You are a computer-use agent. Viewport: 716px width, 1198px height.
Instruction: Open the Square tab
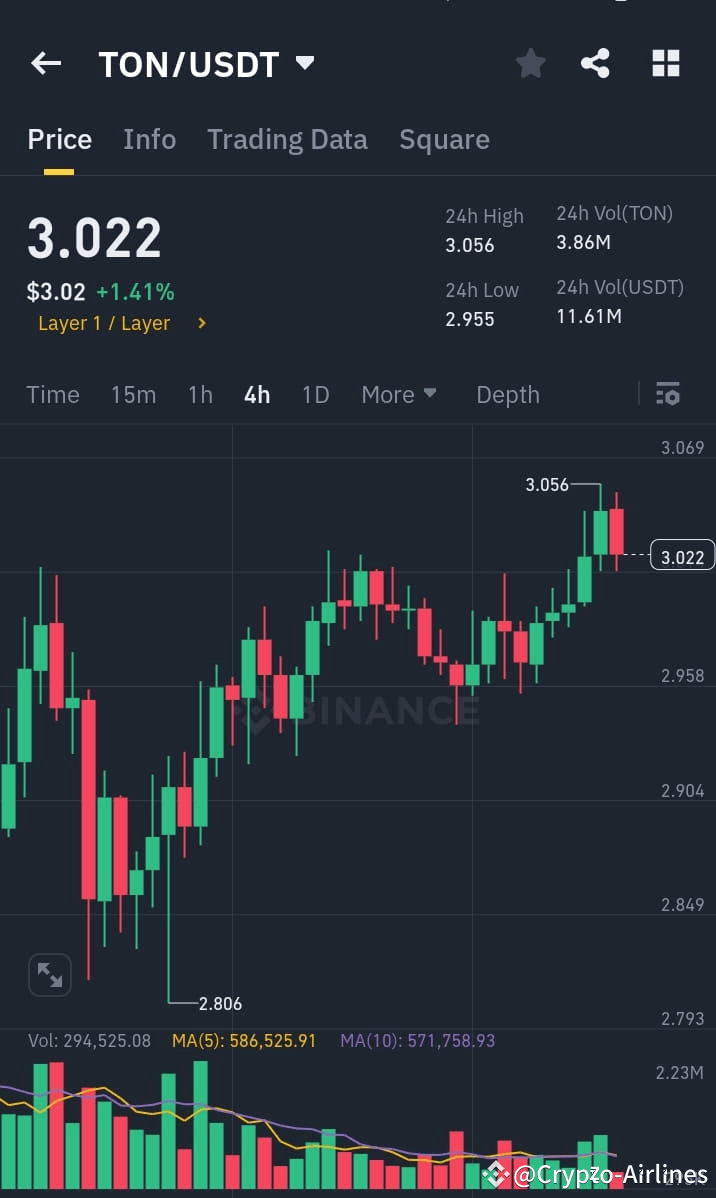pyautogui.click(x=444, y=139)
